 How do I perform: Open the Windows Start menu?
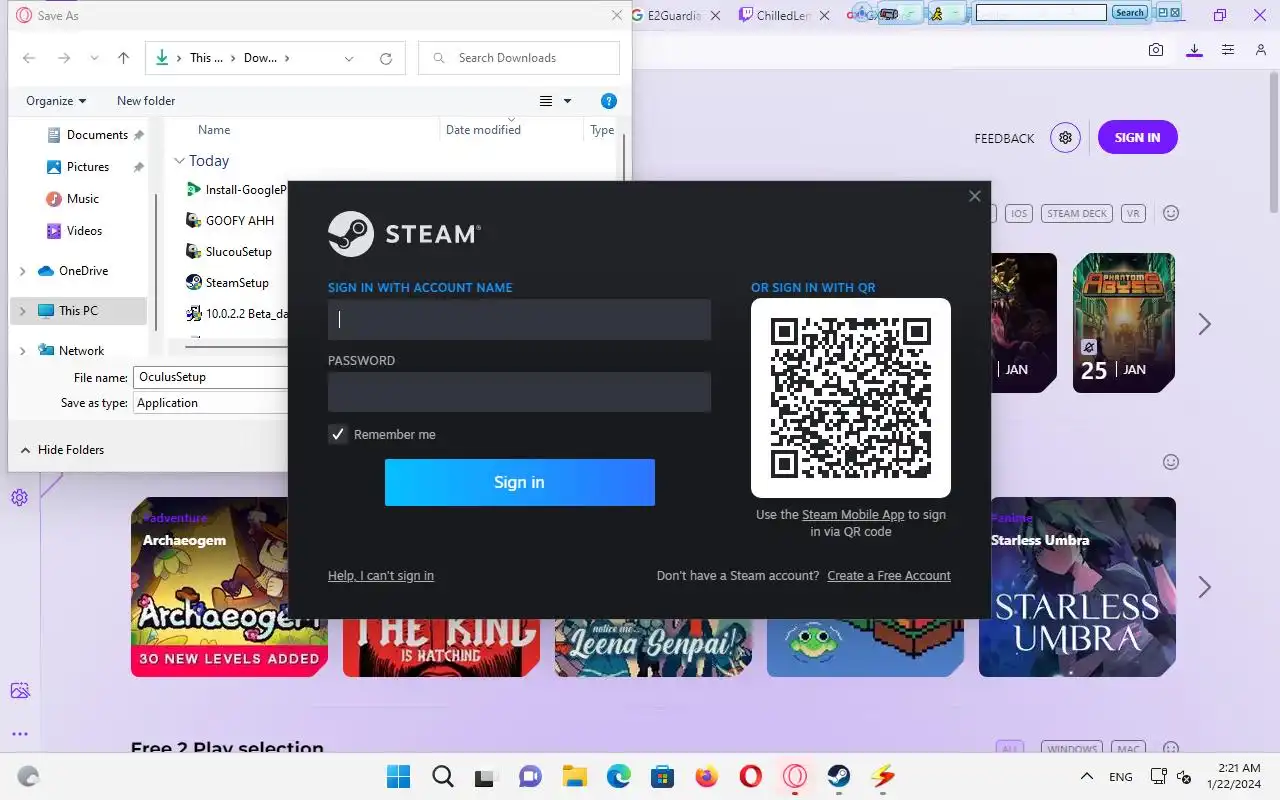(398, 776)
